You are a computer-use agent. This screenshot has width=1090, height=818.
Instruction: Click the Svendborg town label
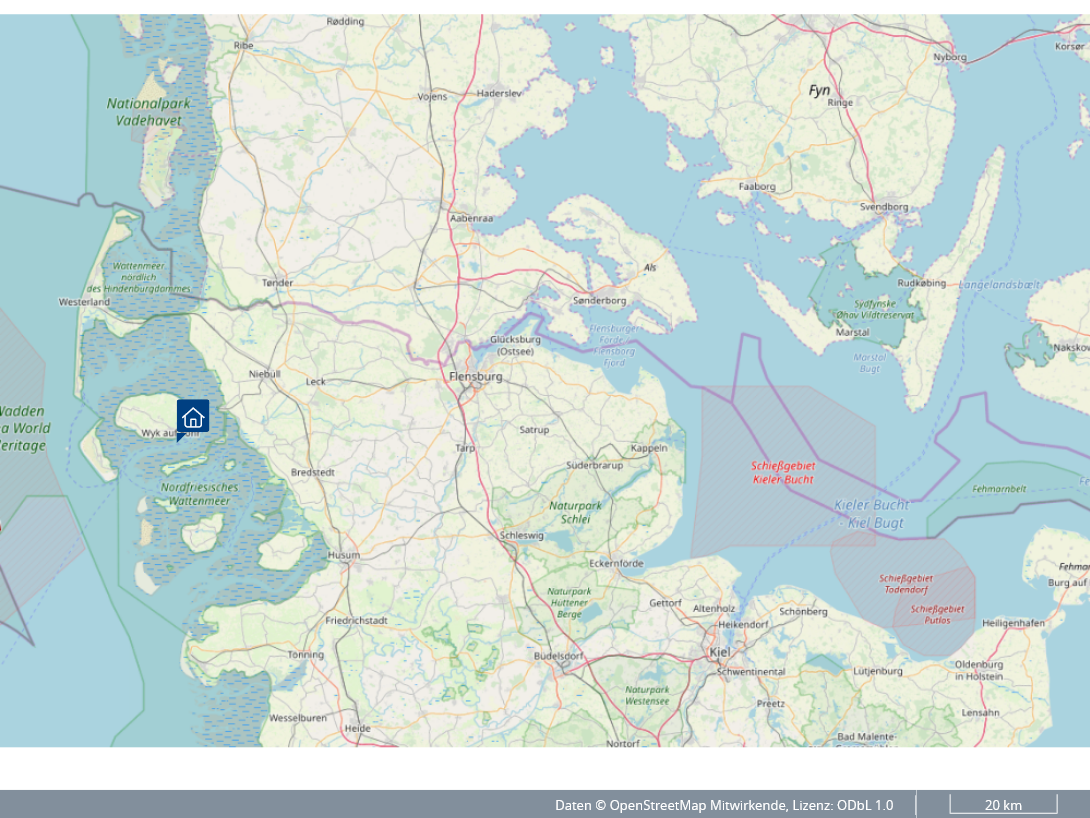pyautogui.click(x=884, y=207)
